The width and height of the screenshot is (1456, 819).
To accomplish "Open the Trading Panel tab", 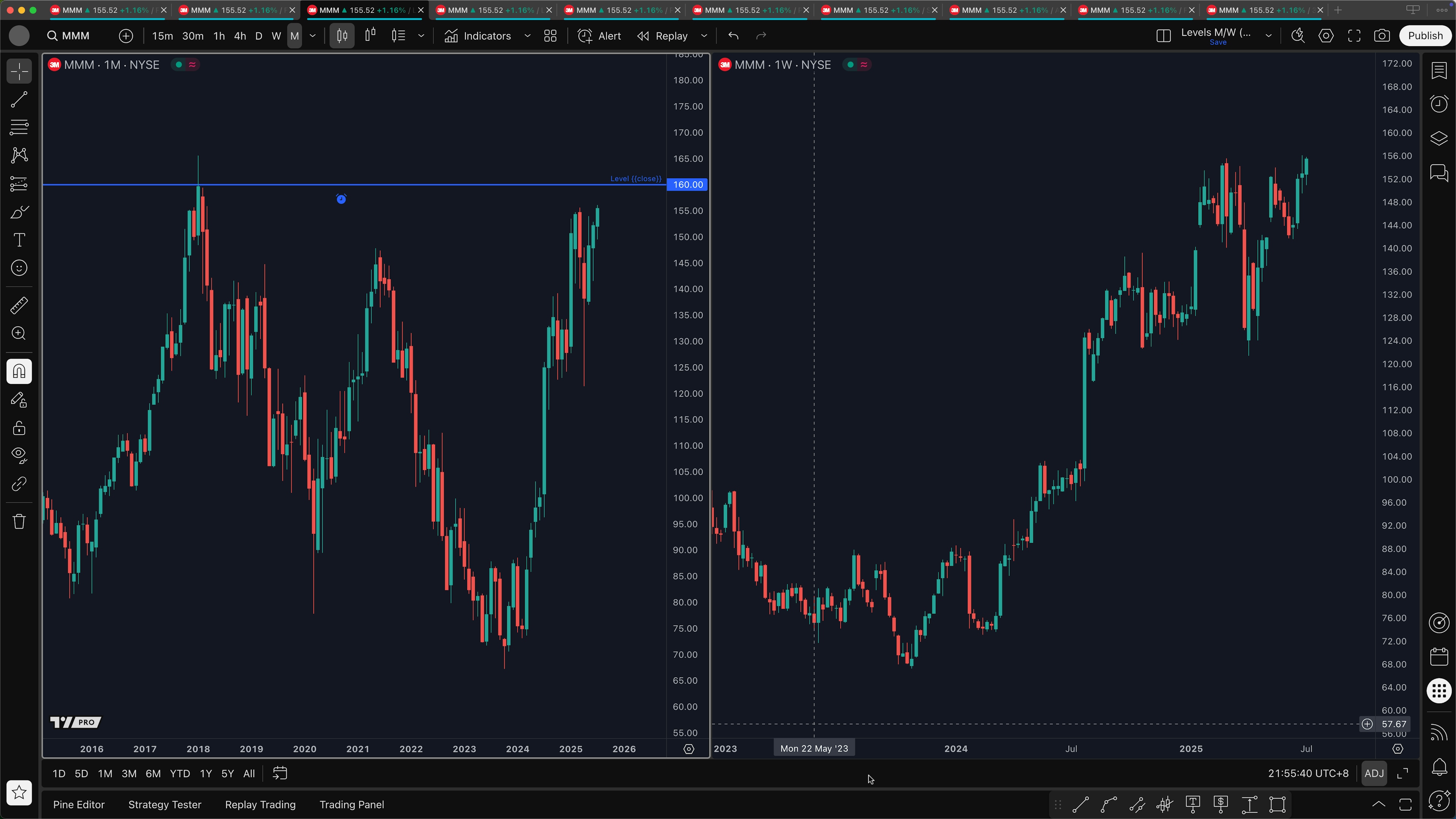I will point(351,804).
